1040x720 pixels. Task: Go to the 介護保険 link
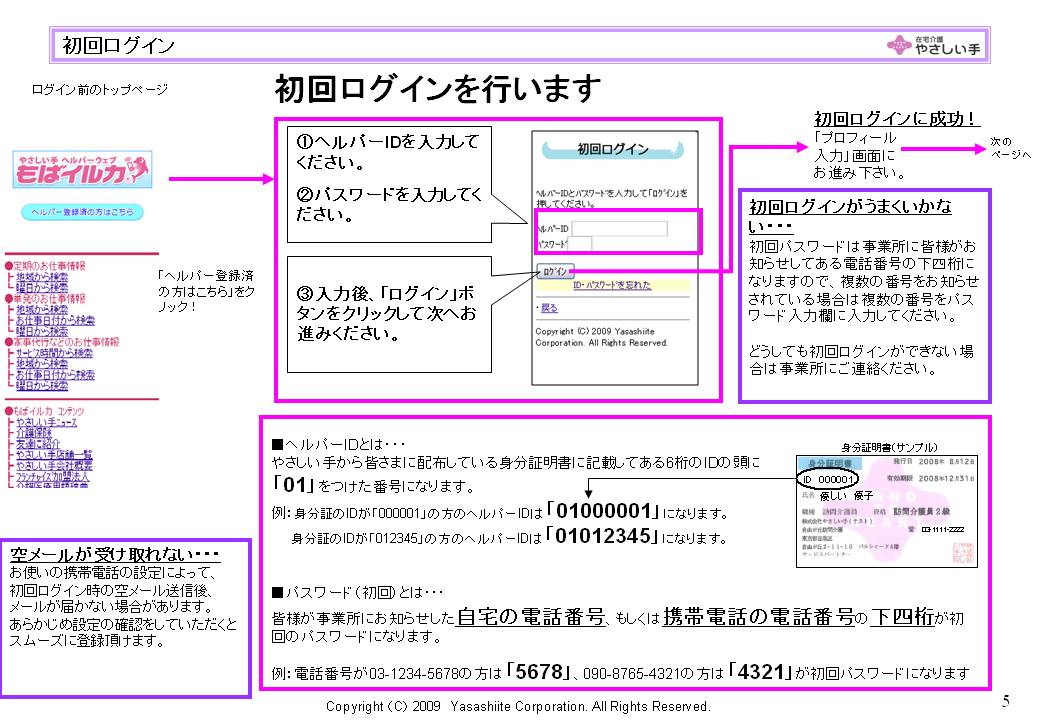[34, 434]
